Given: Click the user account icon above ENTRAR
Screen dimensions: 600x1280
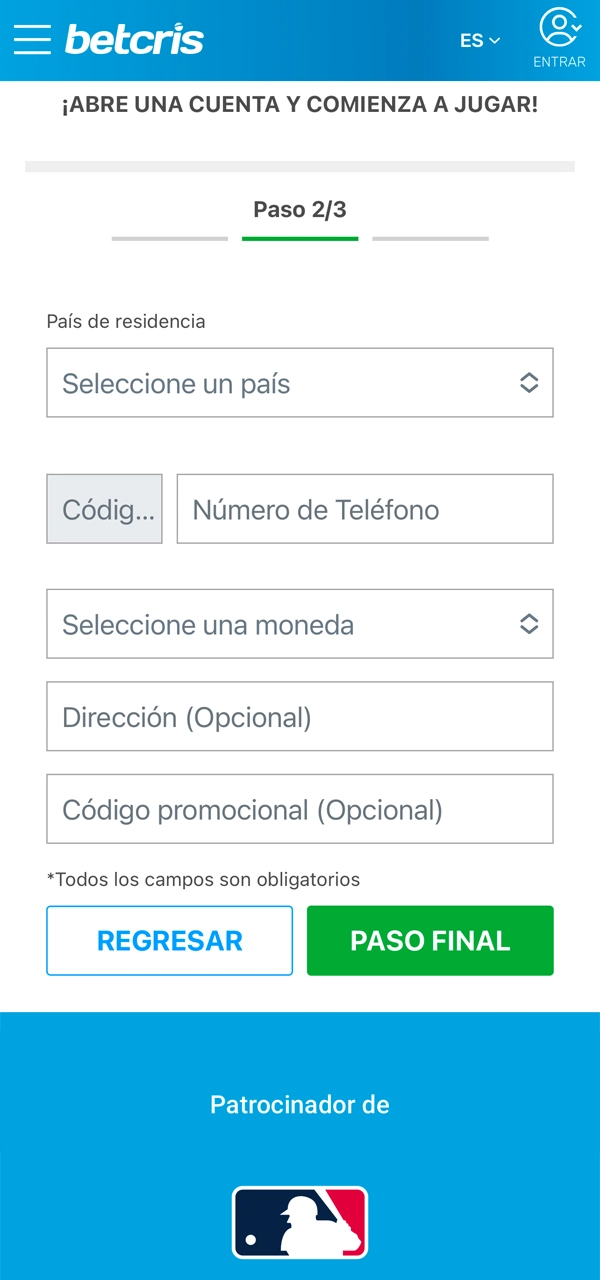Looking at the screenshot, I should 557,30.
